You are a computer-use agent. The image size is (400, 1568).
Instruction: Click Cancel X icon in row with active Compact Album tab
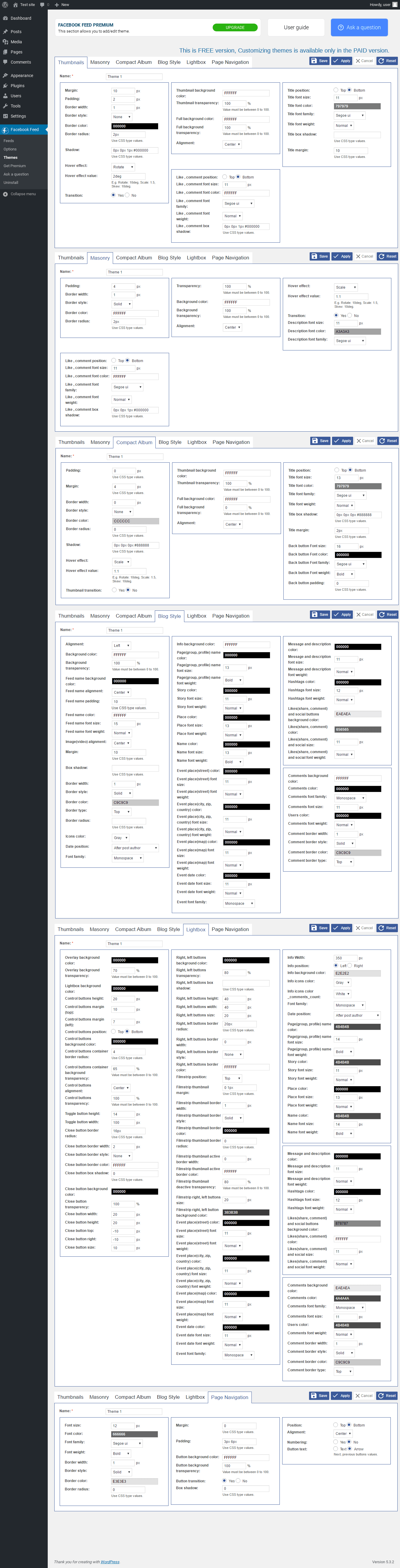(x=359, y=441)
